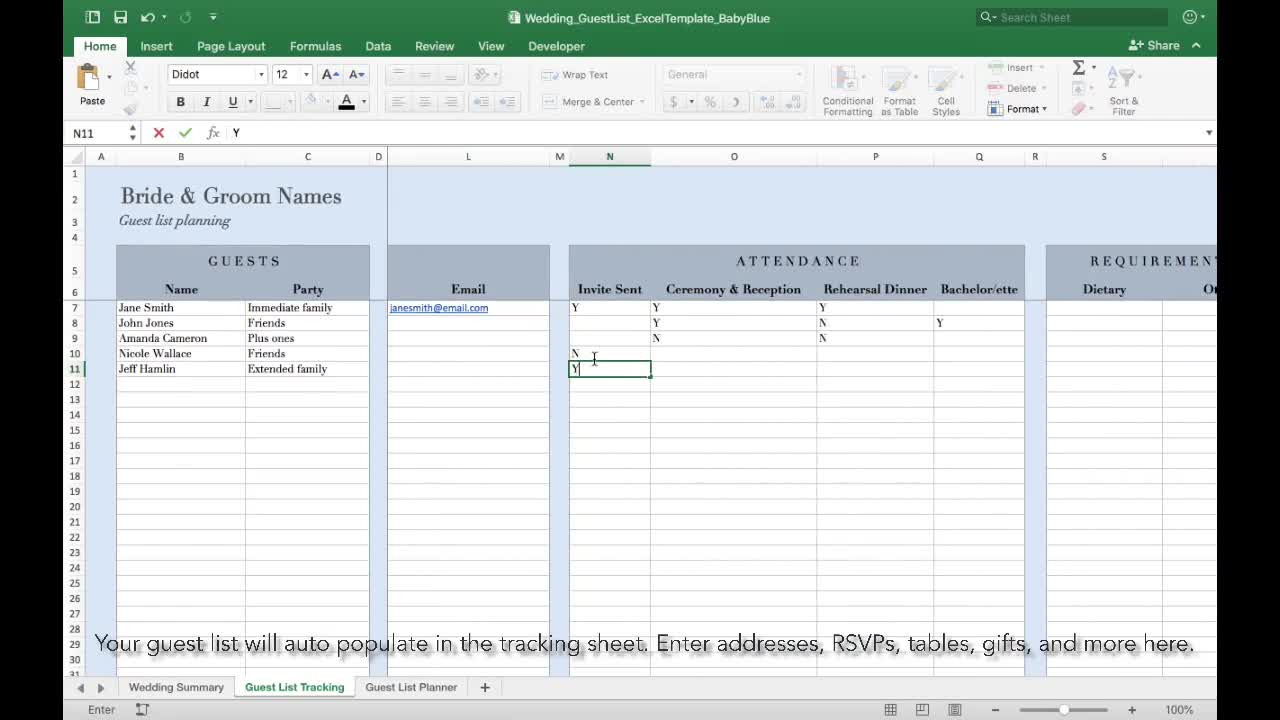The width and height of the screenshot is (1280, 720).
Task: Click Merge & Center
Action: tap(592, 101)
